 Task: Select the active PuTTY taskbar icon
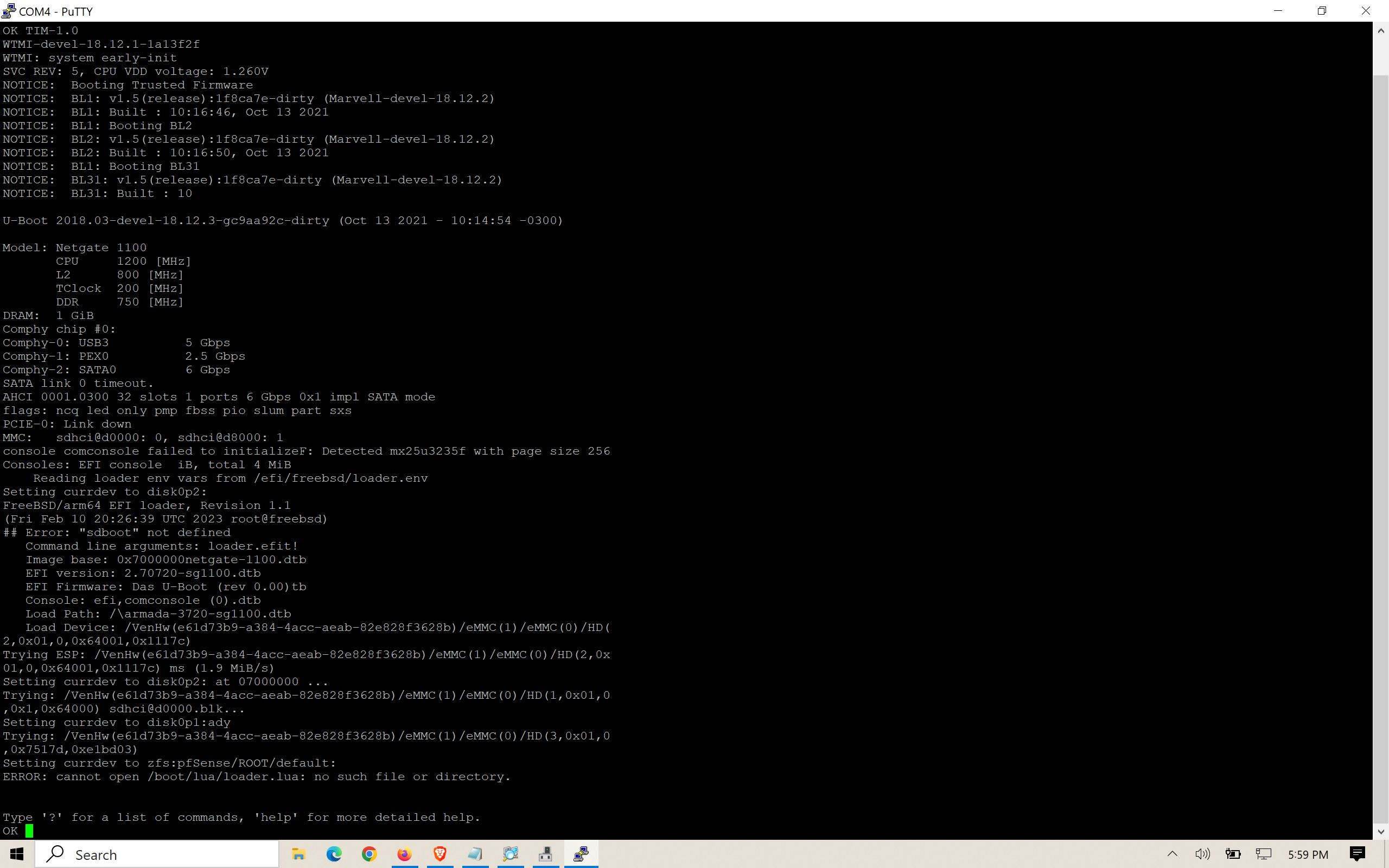[582, 854]
